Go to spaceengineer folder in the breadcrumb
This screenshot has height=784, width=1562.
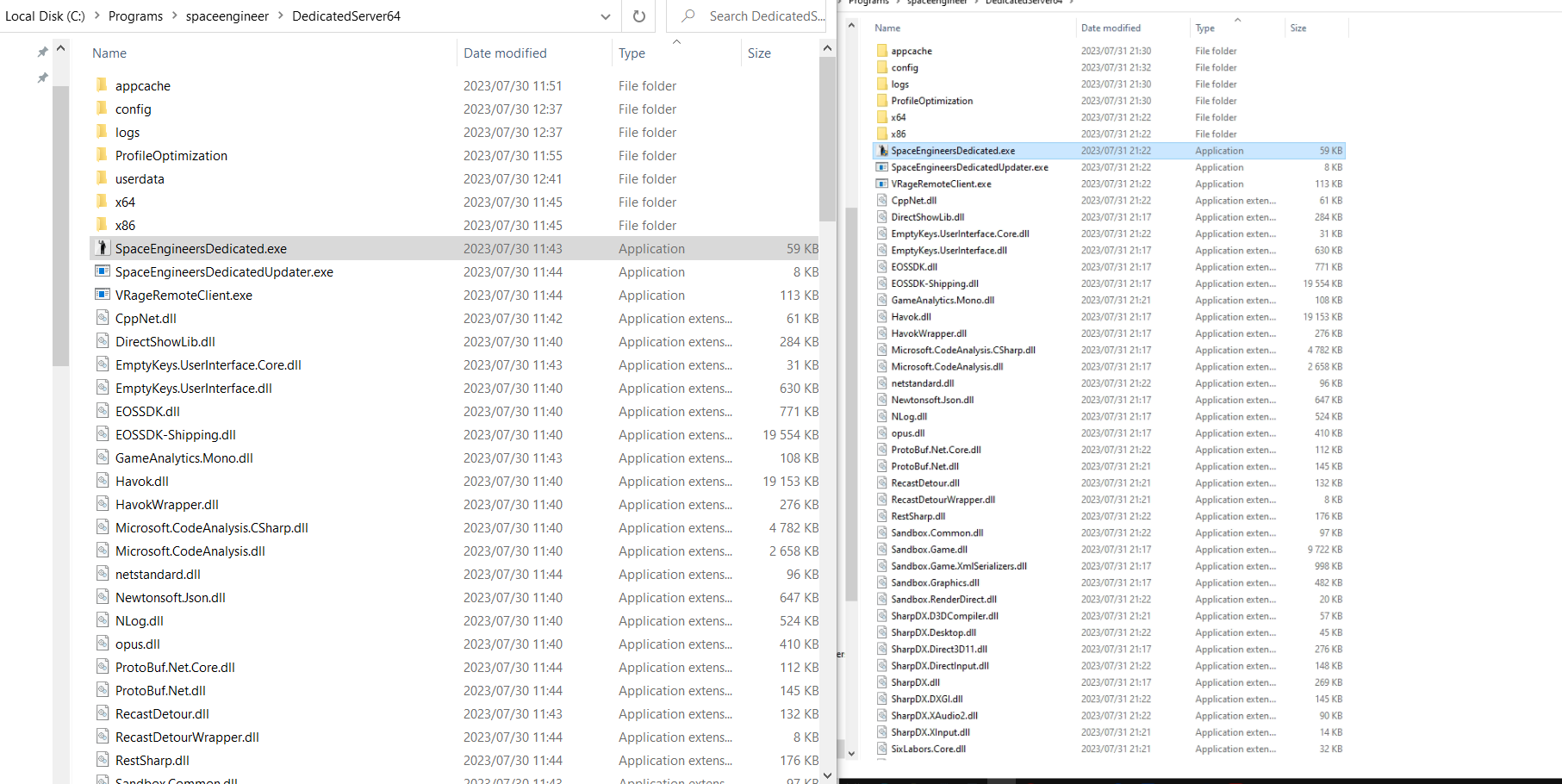(x=227, y=16)
